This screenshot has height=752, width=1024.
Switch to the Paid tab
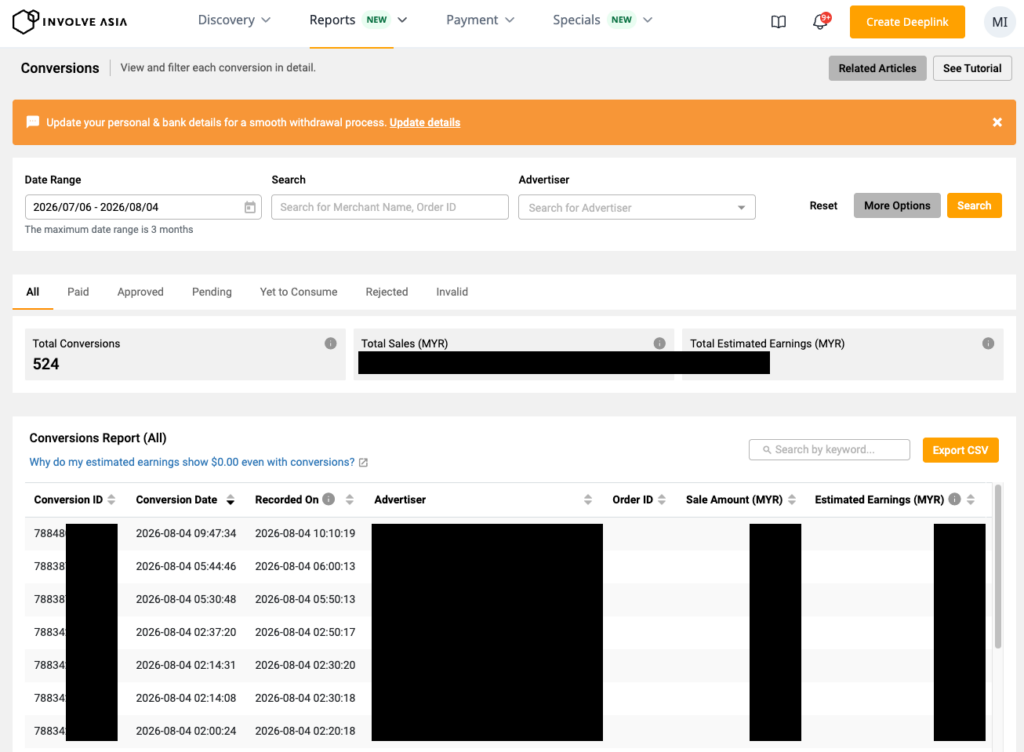pos(78,292)
